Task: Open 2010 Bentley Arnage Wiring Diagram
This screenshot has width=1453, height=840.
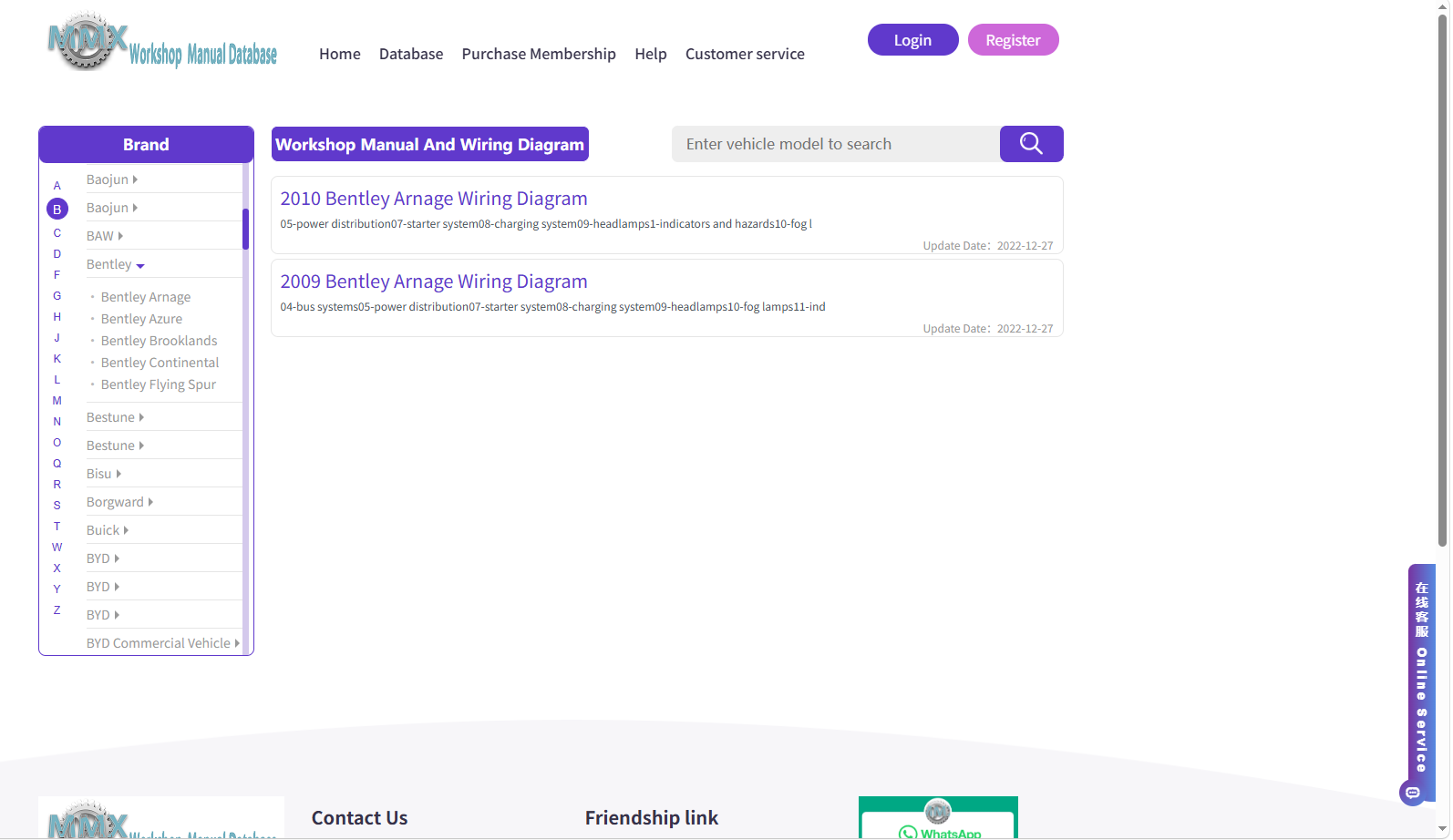Action: 434,199
